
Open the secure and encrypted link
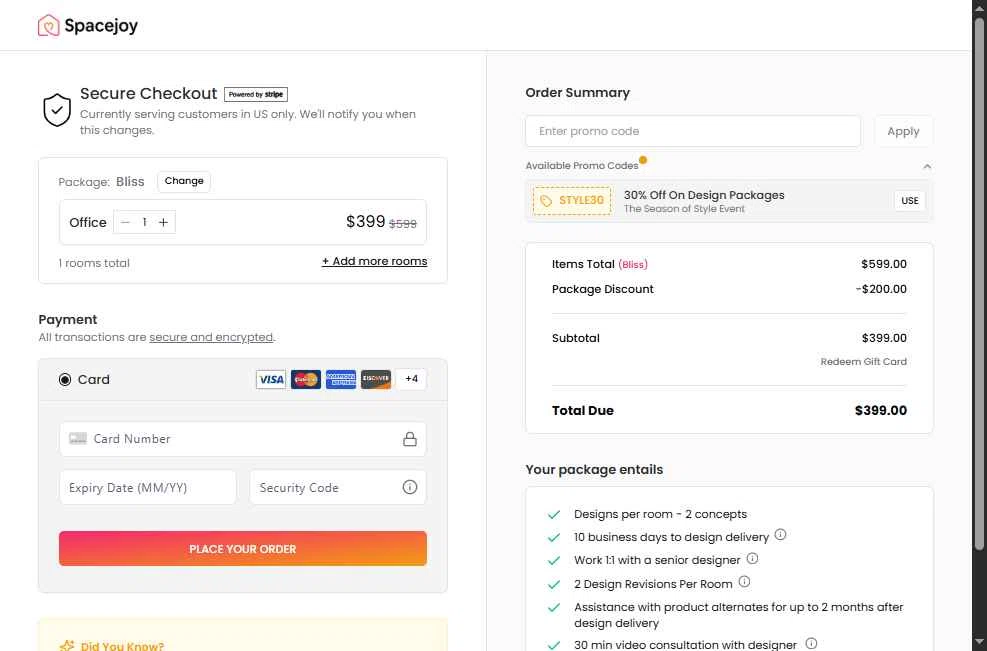(211, 337)
